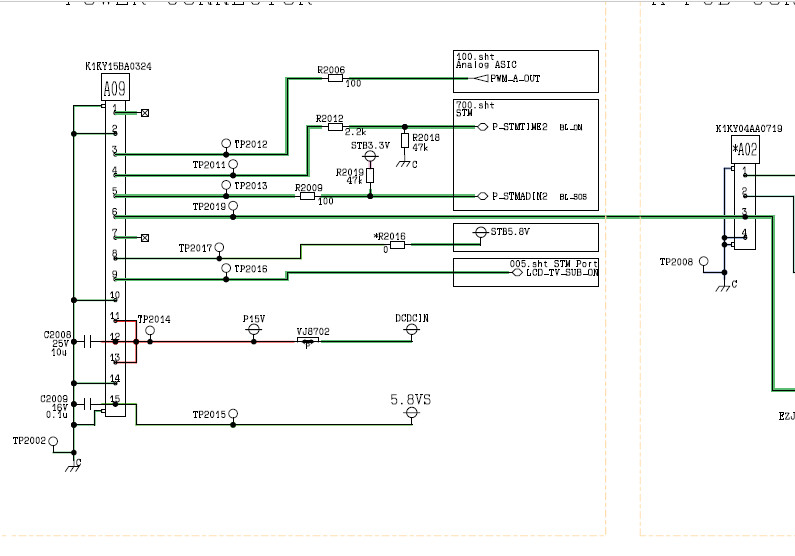
Task: Click the C2008 capacitor symbol
Action: [x=88, y=342]
